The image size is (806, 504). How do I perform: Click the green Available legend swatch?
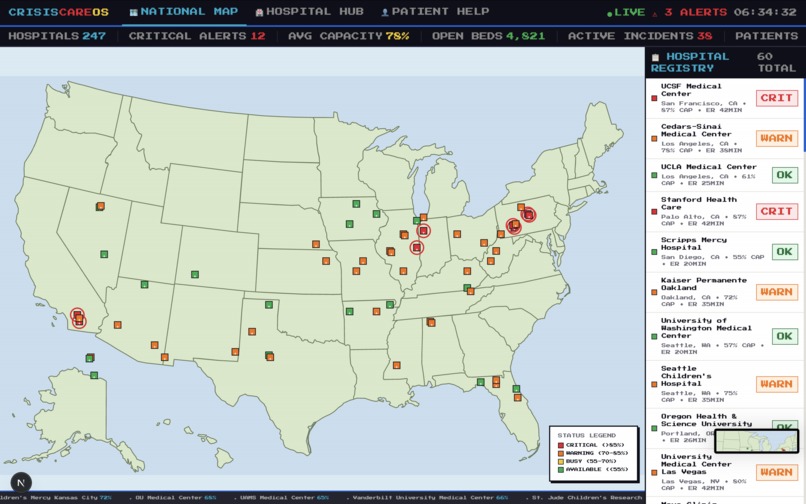point(561,470)
